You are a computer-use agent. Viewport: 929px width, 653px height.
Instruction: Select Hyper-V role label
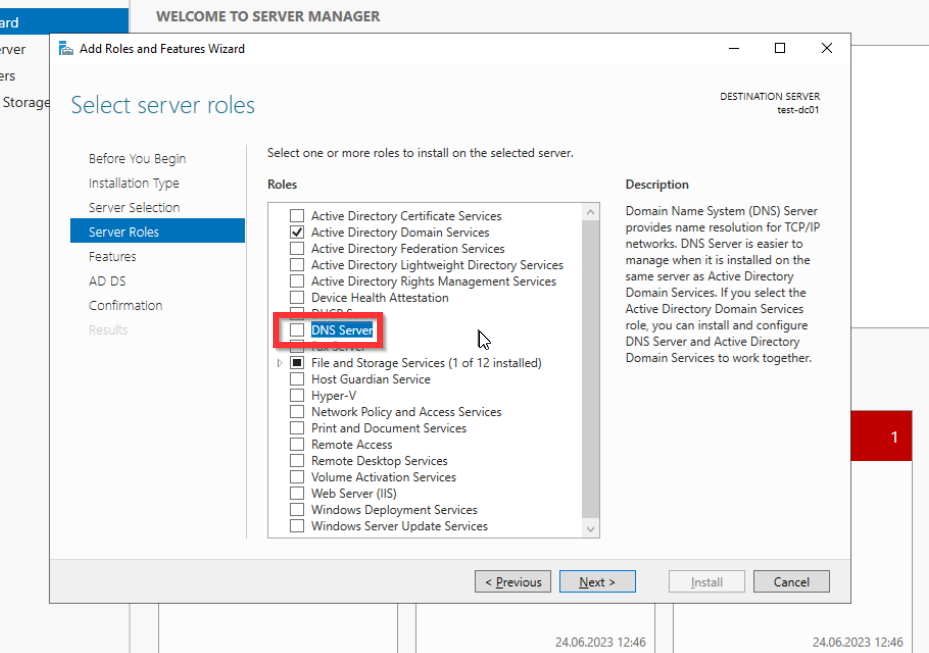(334, 395)
